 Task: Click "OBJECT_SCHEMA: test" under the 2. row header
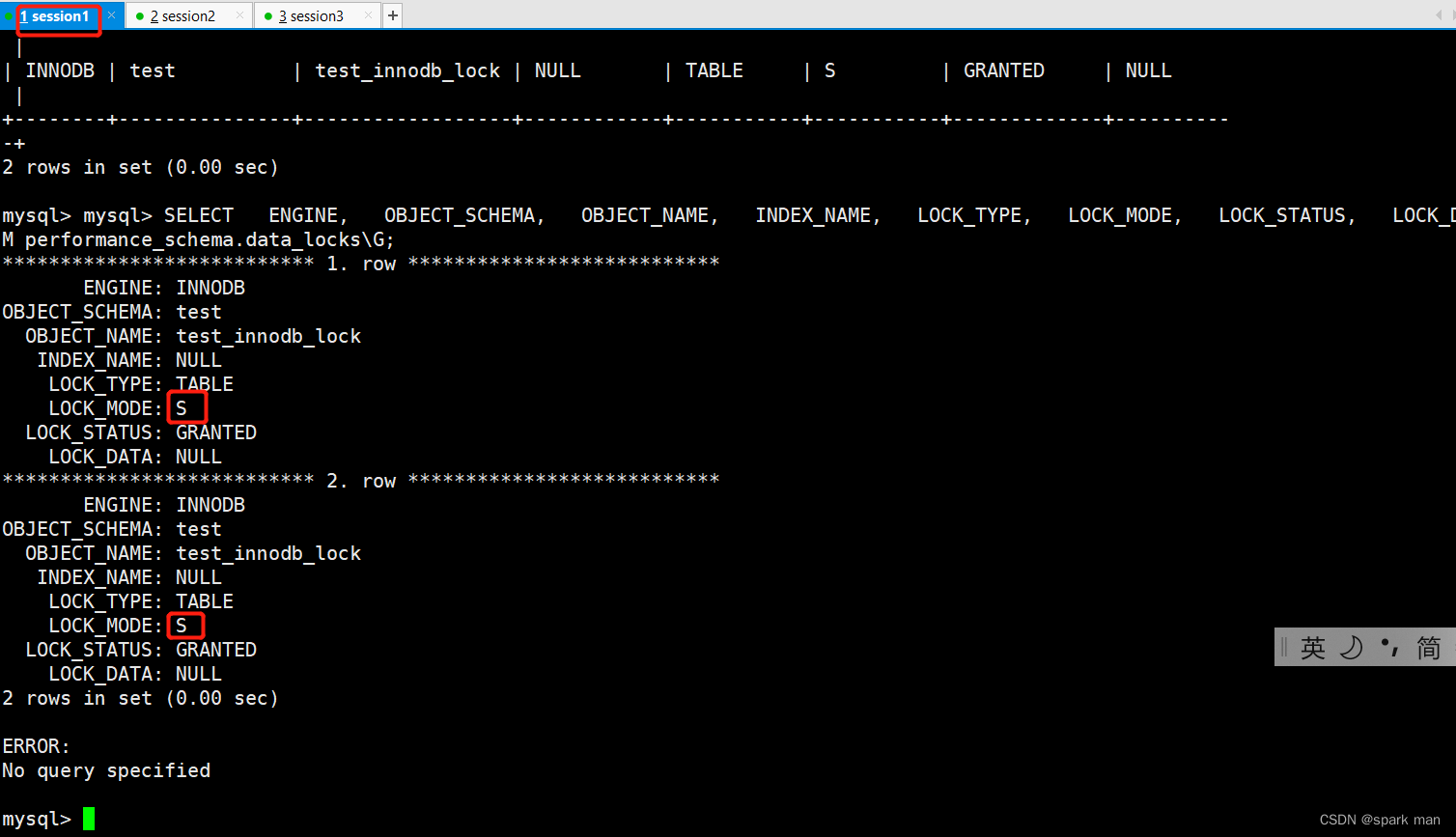(112, 529)
